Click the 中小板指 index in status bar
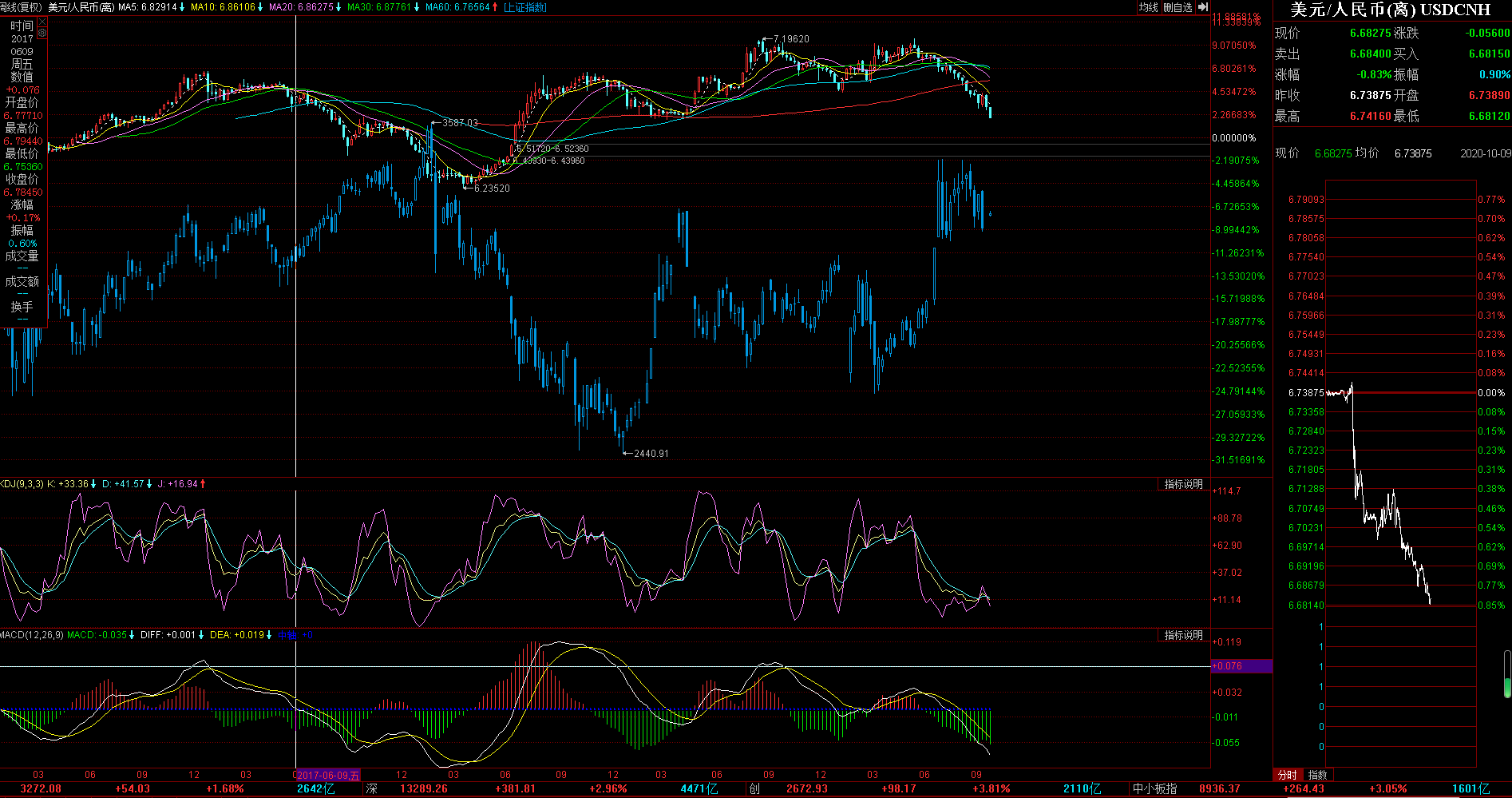1512x798 pixels. tap(1155, 788)
